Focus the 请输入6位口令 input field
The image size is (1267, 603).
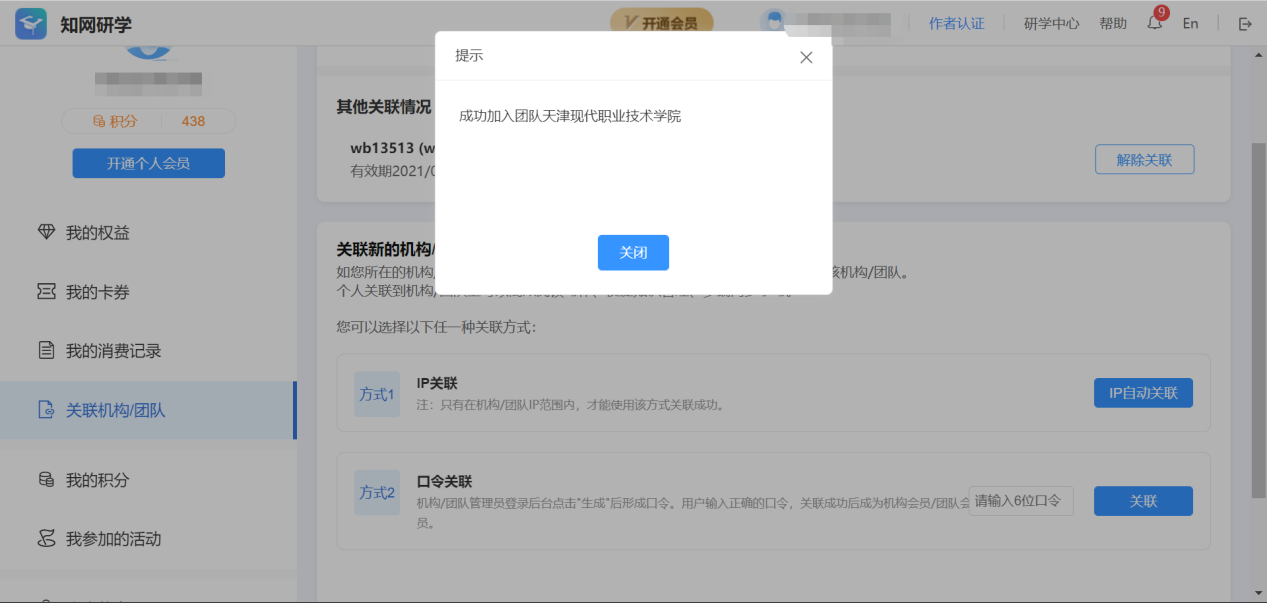click(1020, 501)
